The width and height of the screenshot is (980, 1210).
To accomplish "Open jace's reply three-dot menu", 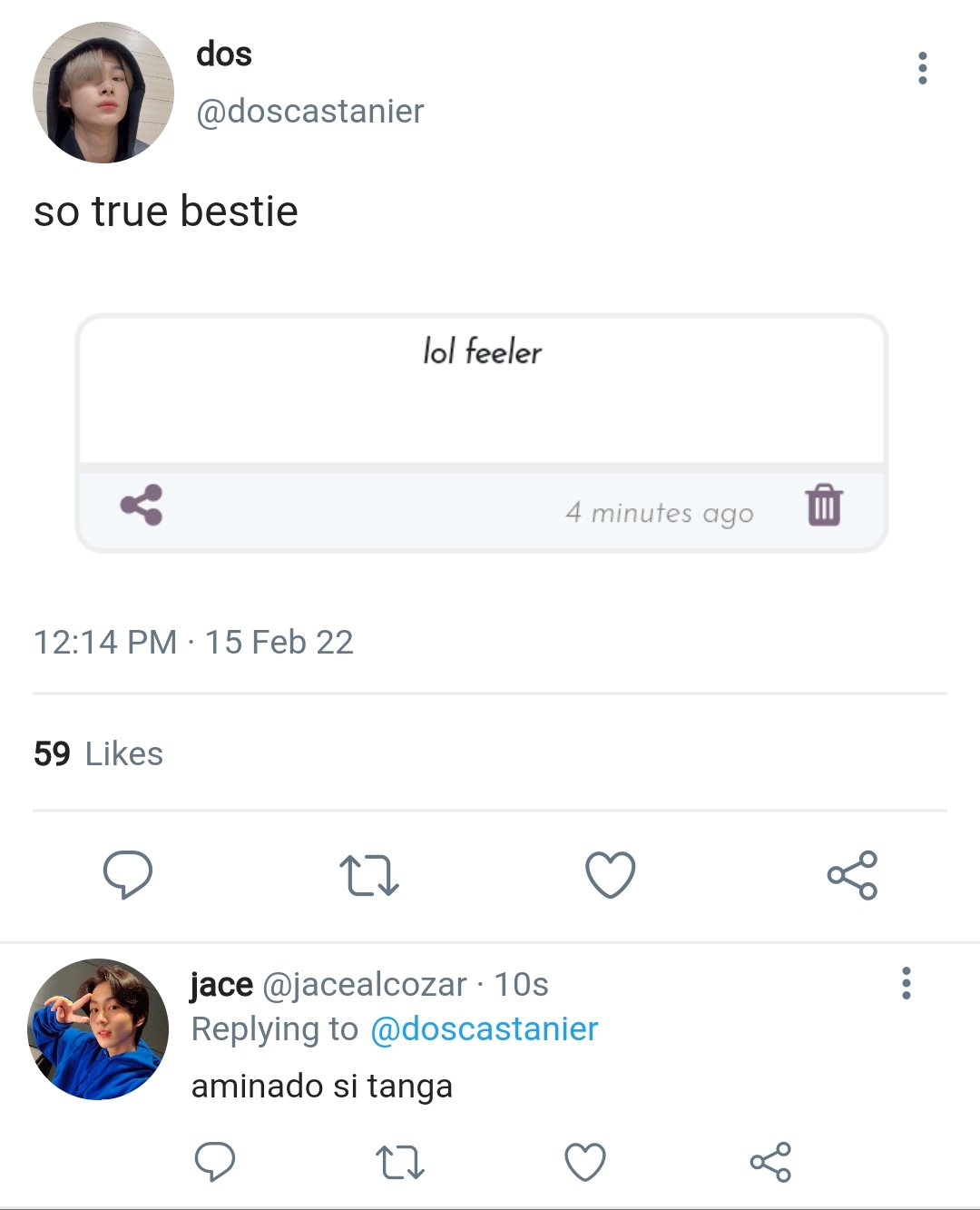I will (906, 983).
